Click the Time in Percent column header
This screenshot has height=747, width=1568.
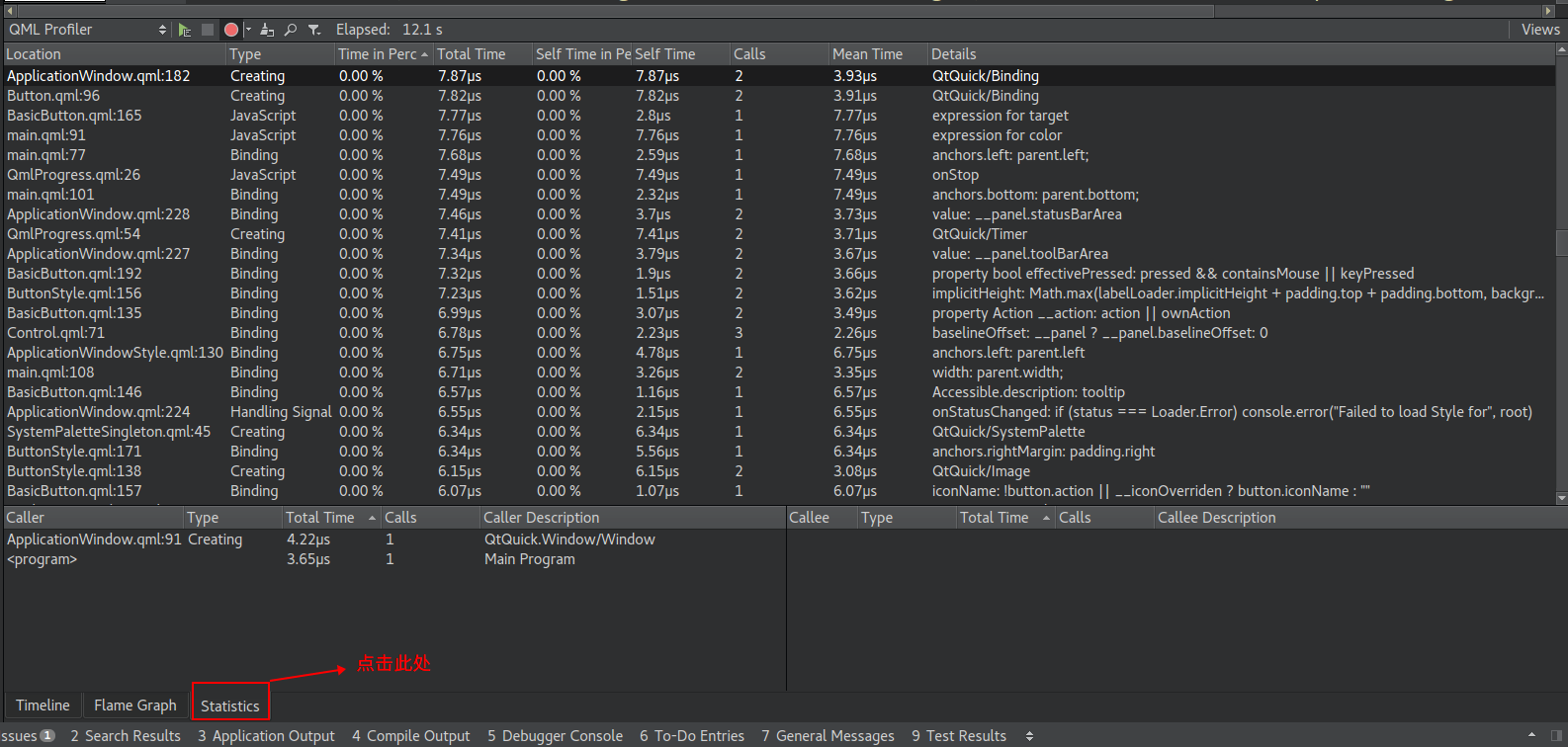click(384, 54)
